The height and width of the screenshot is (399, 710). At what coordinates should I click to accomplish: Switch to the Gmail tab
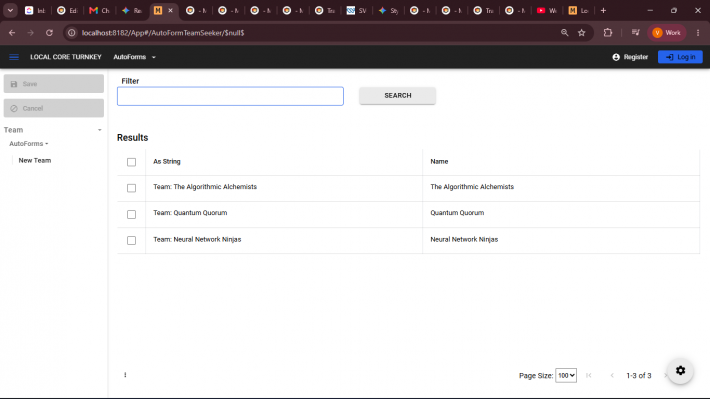[x=100, y=10]
